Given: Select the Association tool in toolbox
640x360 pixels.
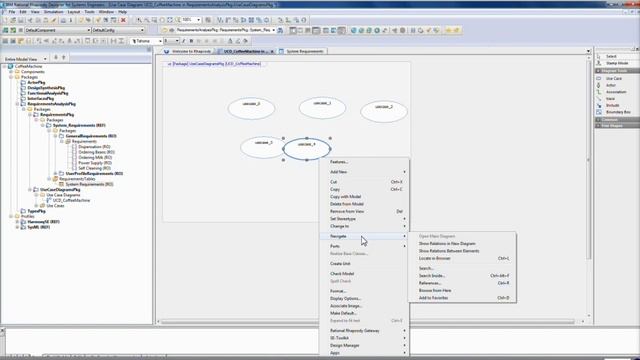Looking at the screenshot, I should (616, 92).
